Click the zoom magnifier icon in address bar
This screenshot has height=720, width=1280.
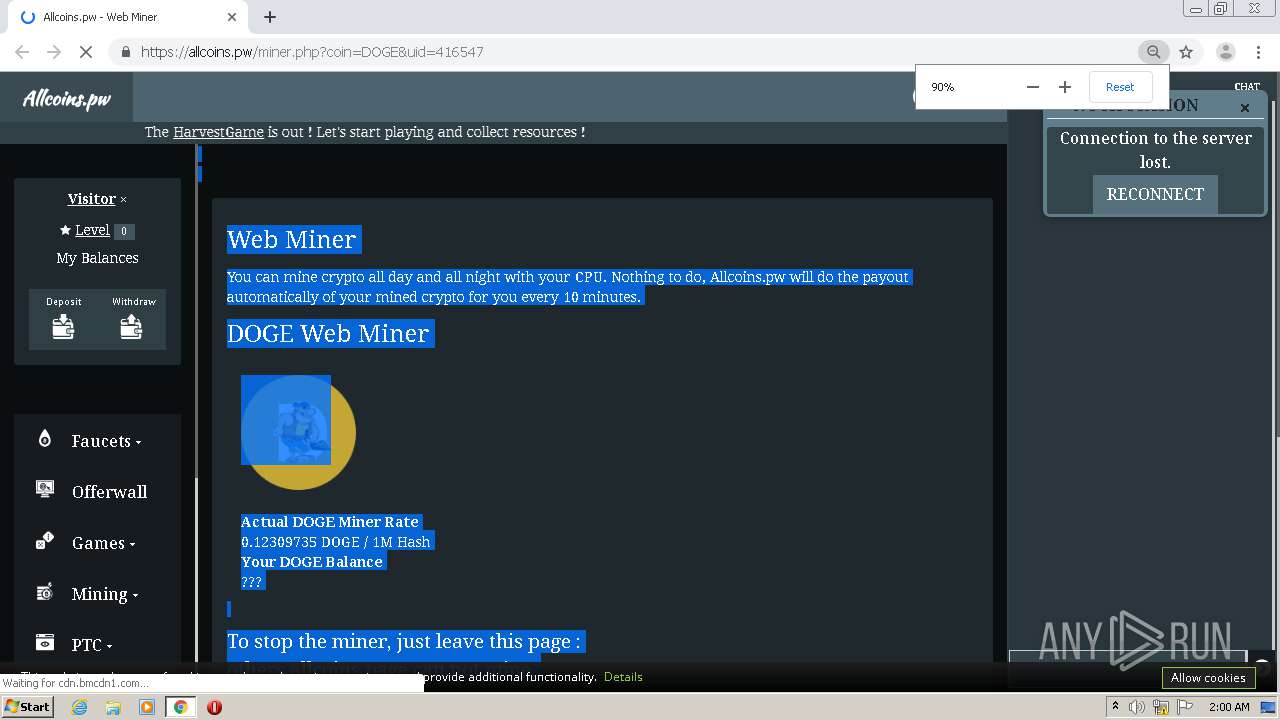pyautogui.click(x=1154, y=52)
